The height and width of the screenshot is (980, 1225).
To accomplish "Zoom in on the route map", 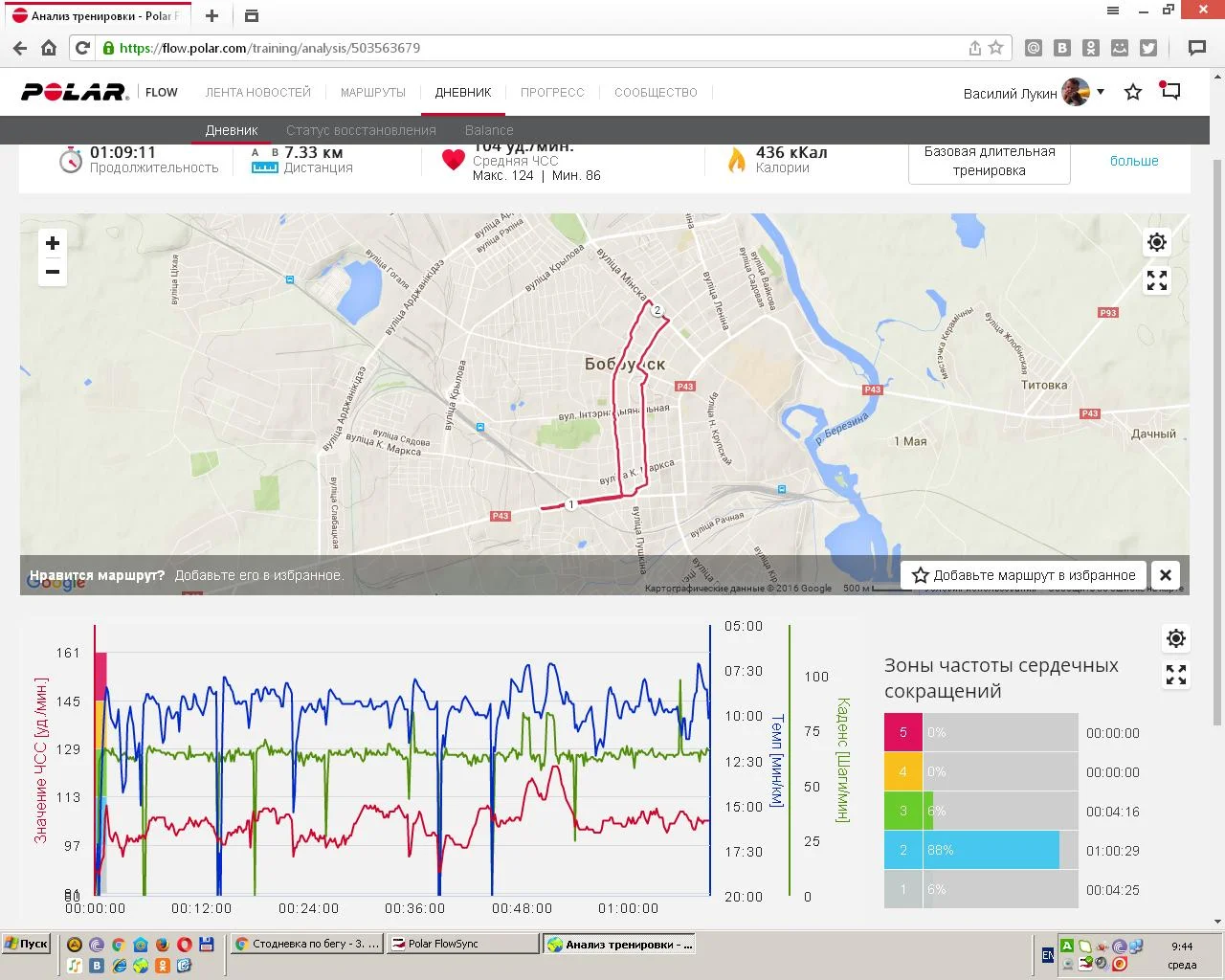I will (x=53, y=243).
